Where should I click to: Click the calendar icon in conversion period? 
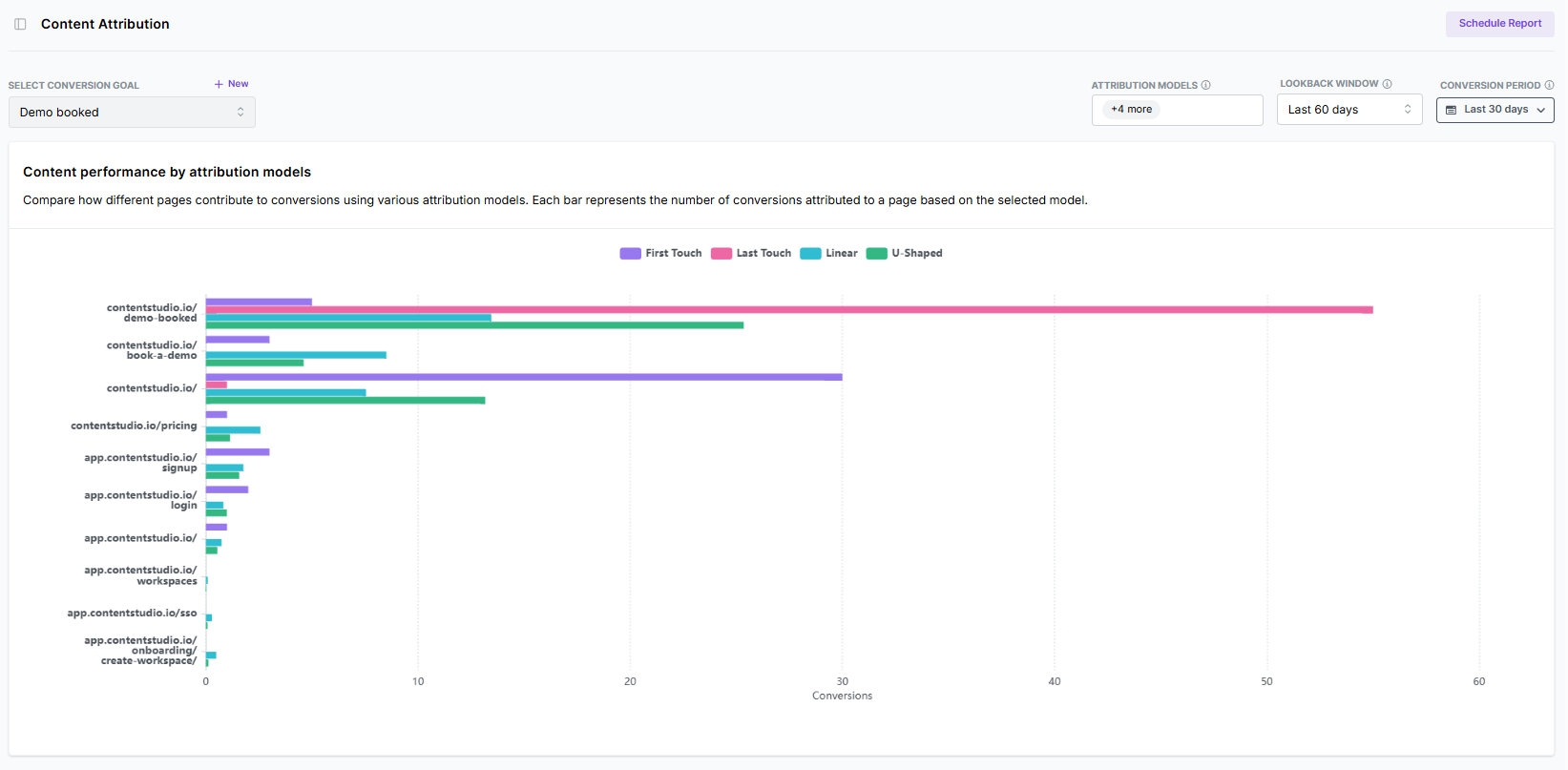pyautogui.click(x=1451, y=110)
